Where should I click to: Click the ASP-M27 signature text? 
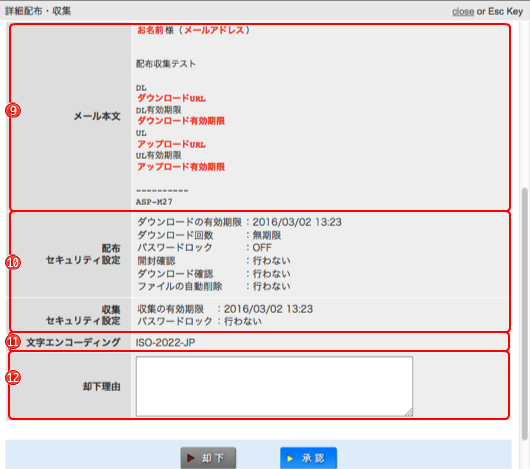(154, 202)
